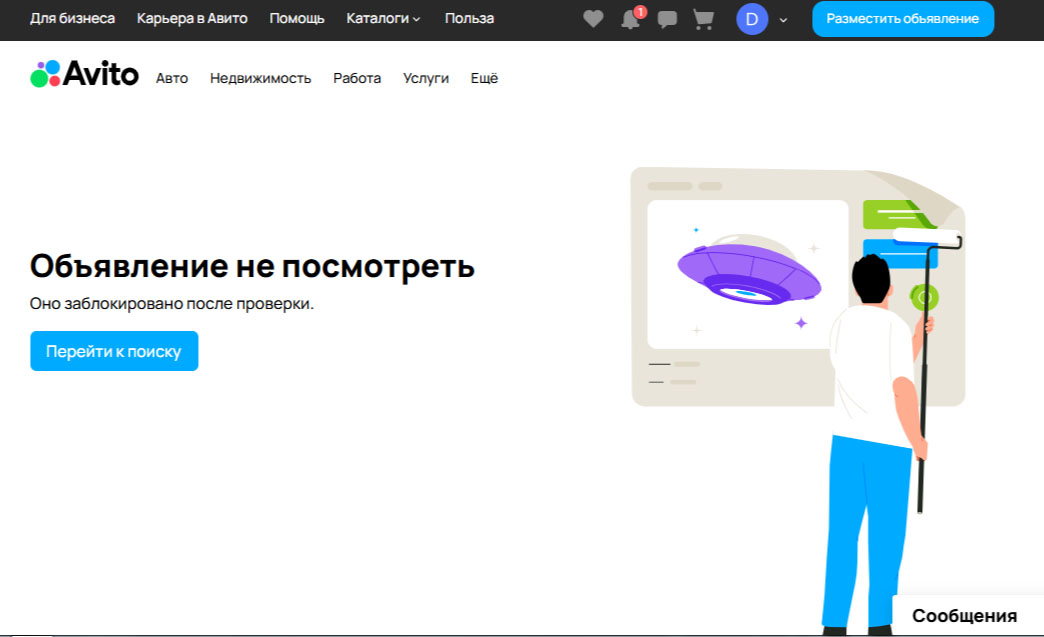Screen dimensions: 1044x637
Task: Expand the Ещё categories menu
Action: pos(484,78)
